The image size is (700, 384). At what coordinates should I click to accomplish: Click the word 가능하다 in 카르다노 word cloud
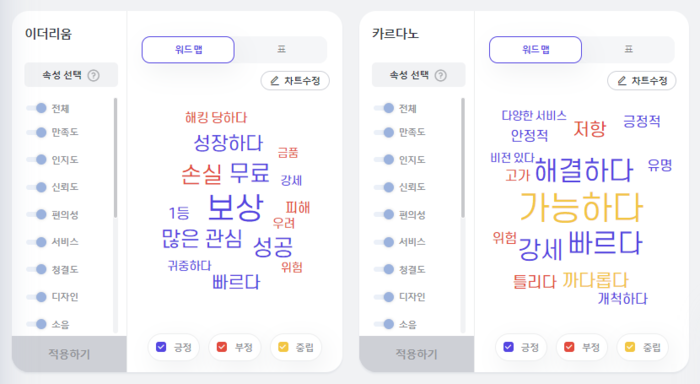[581, 207]
